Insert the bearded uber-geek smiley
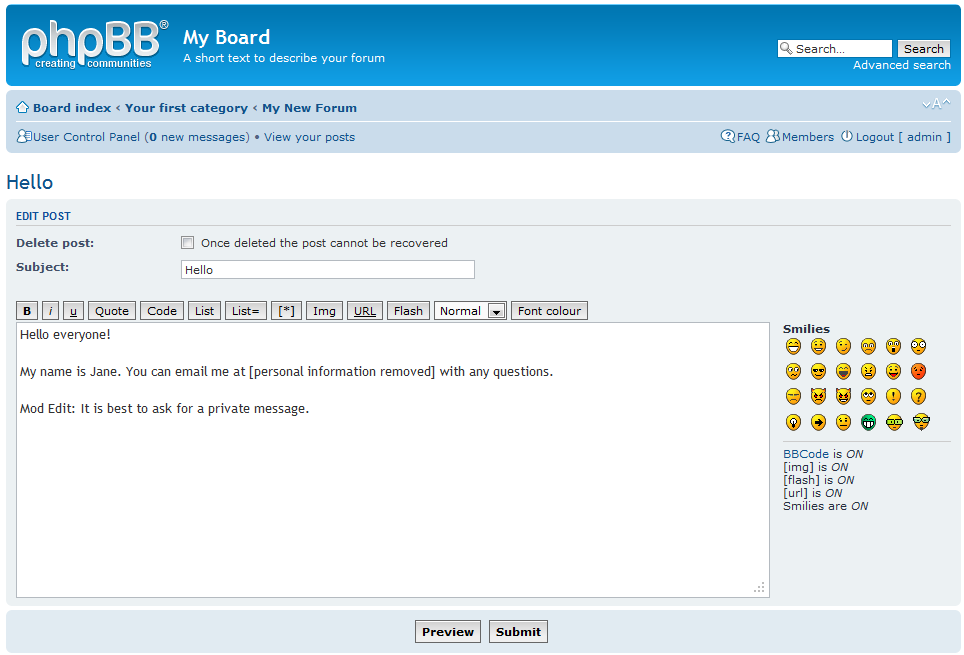Screen dimensions: 964x655 pyautogui.click(x=921, y=423)
